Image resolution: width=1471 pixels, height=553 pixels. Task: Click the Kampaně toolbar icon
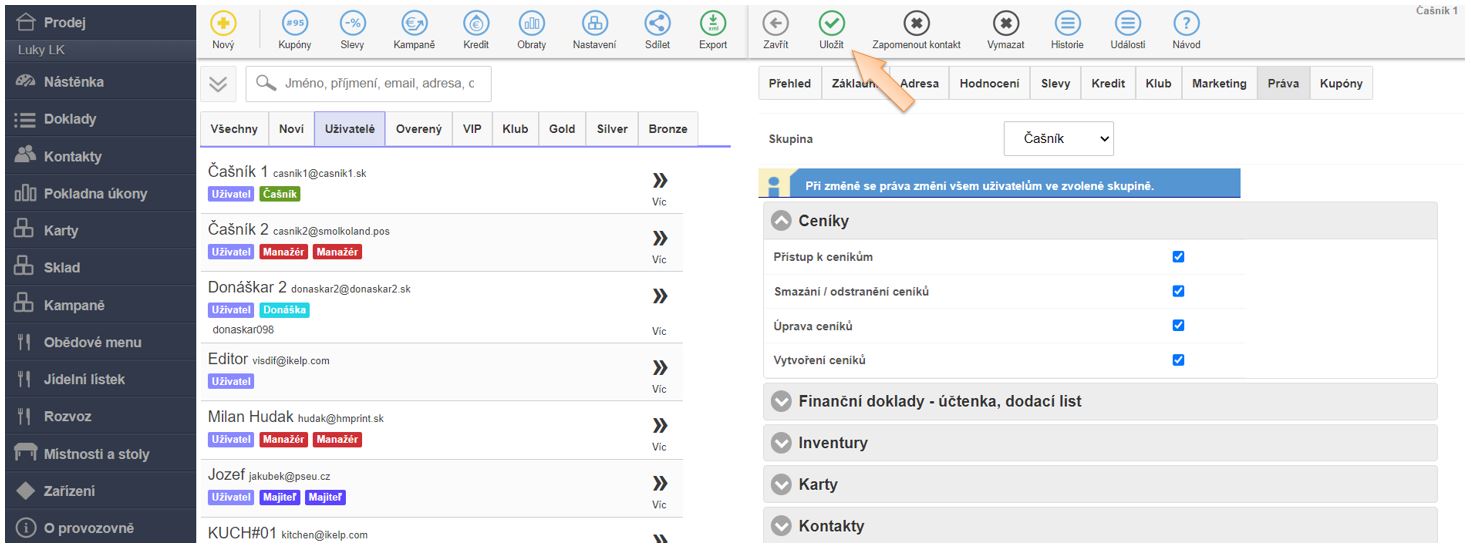pyautogui.click(x=413, y=25)
